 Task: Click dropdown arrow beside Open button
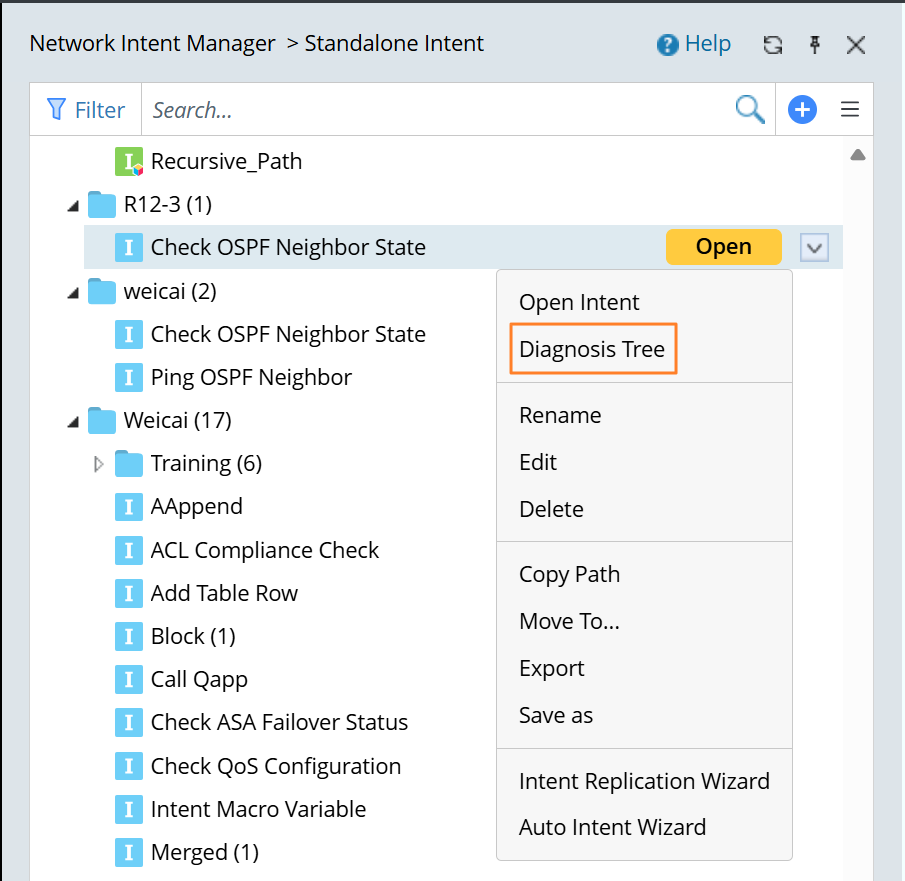coord(815,248)
